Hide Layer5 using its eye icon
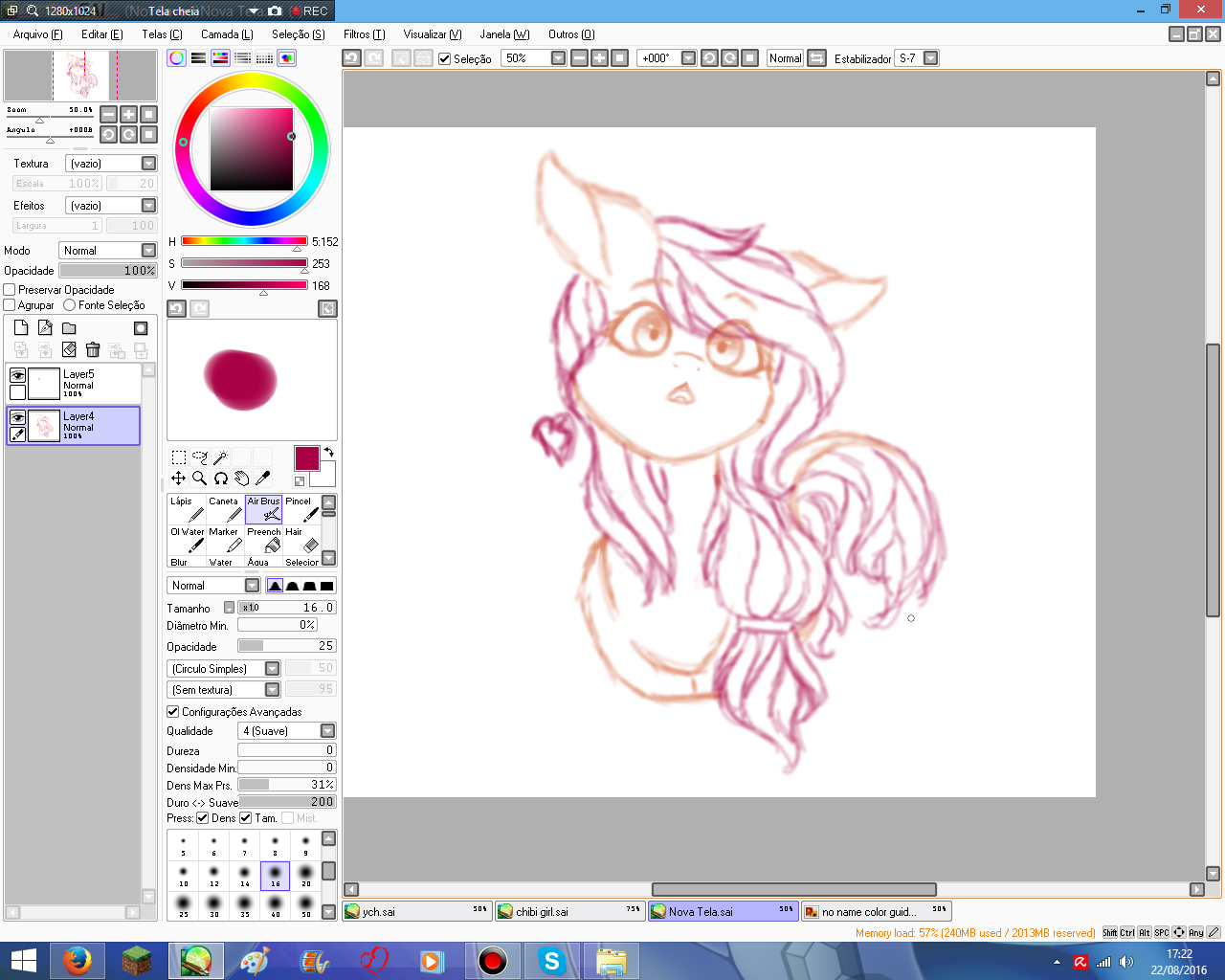The image size is (1225, 980). tap(17, 376)
